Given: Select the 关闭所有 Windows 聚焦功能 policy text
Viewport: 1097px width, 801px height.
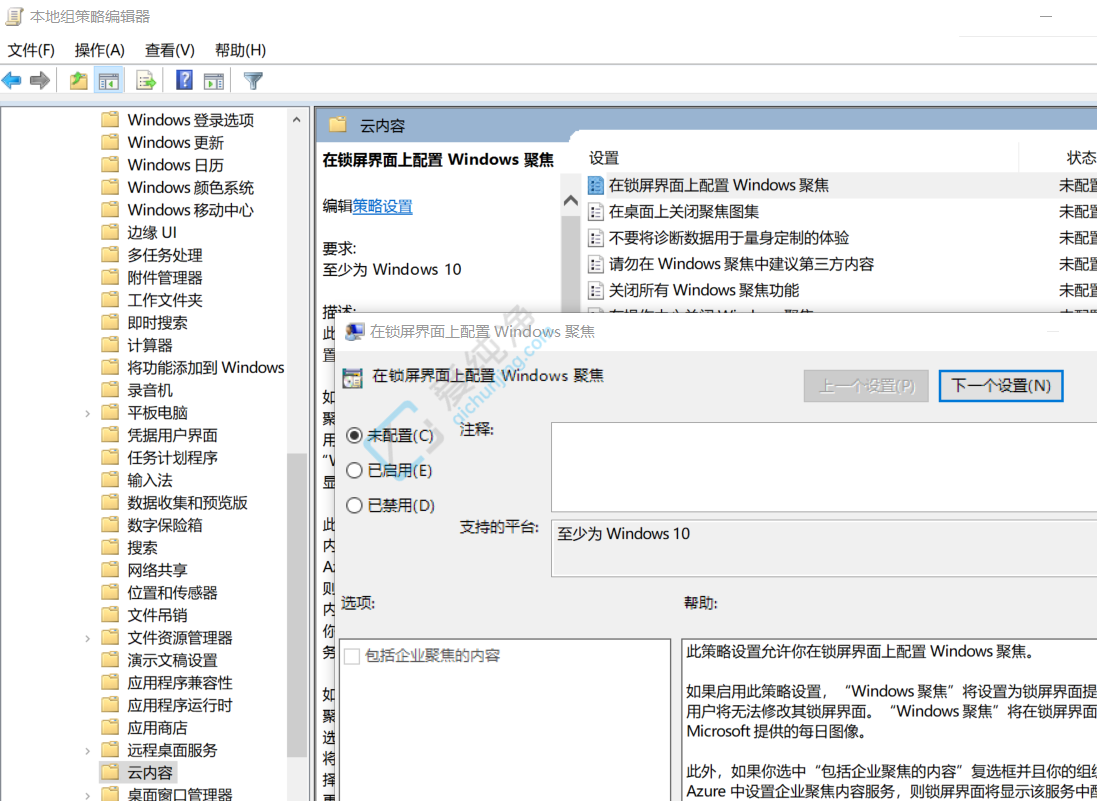Looking at the screenshot, I should click(x=704, y=290).
